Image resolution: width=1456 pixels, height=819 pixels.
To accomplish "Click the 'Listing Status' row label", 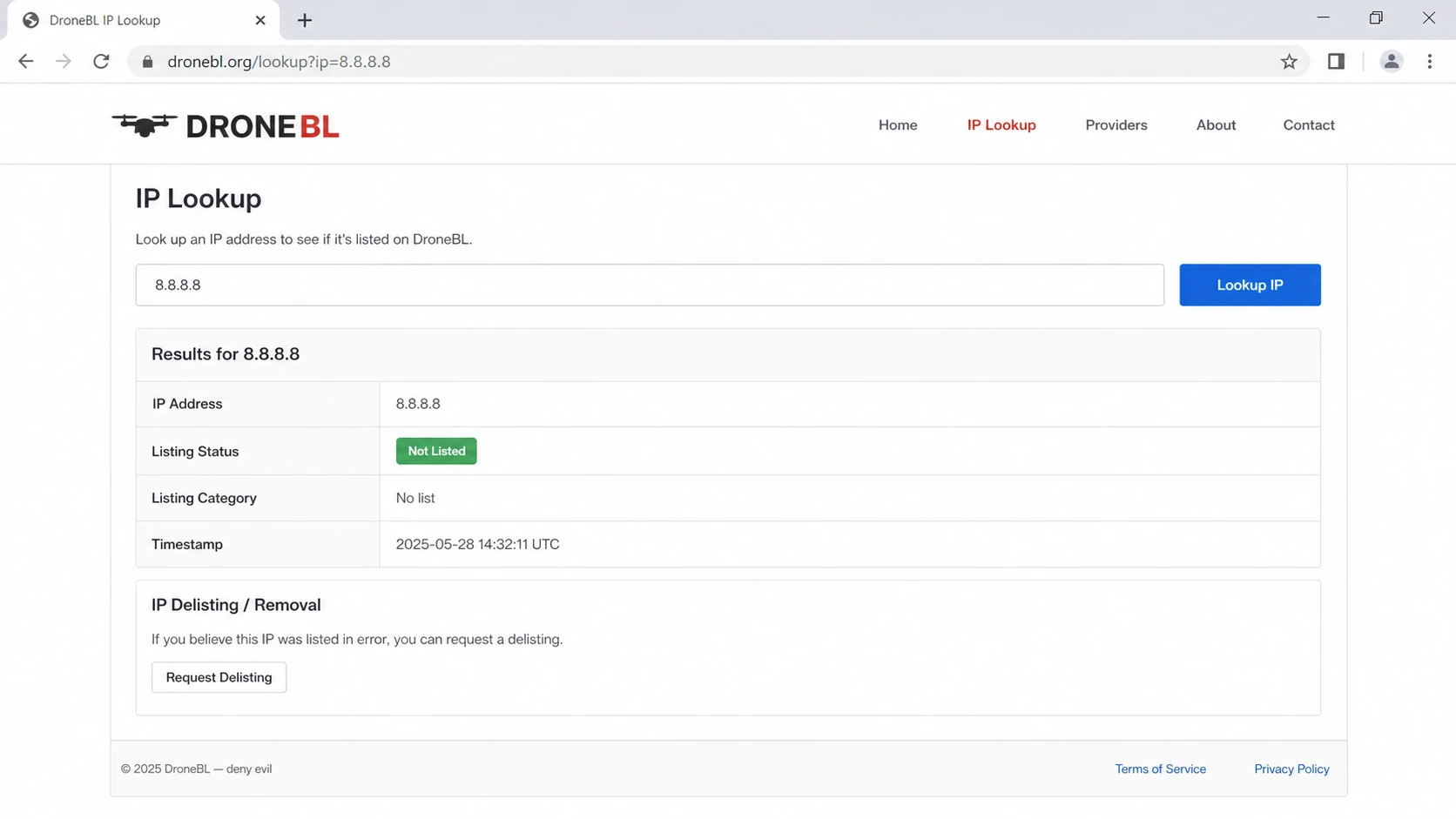I will pyautogui.click(x=195, y=452).
